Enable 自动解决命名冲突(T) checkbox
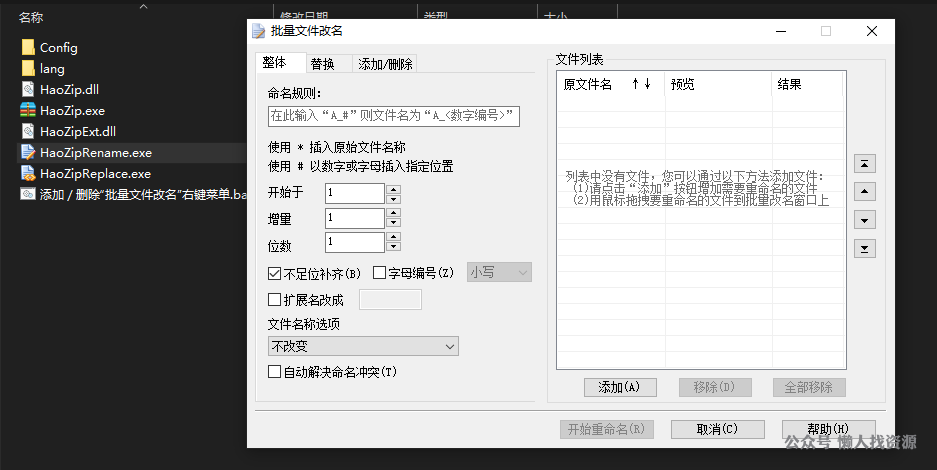The height and width of the screenshot is (470, 937). 274,371
